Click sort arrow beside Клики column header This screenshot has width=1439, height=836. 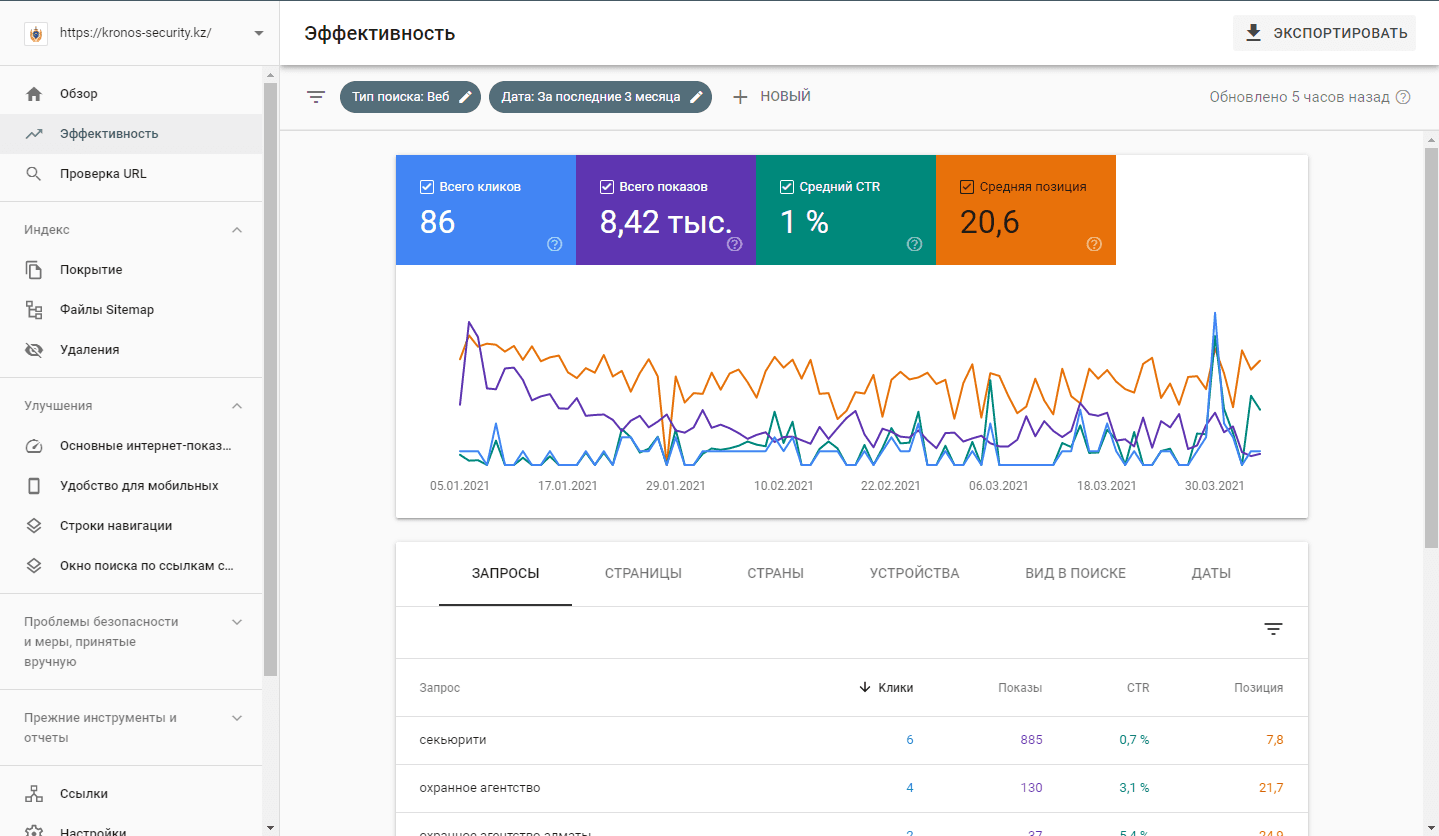865,687
